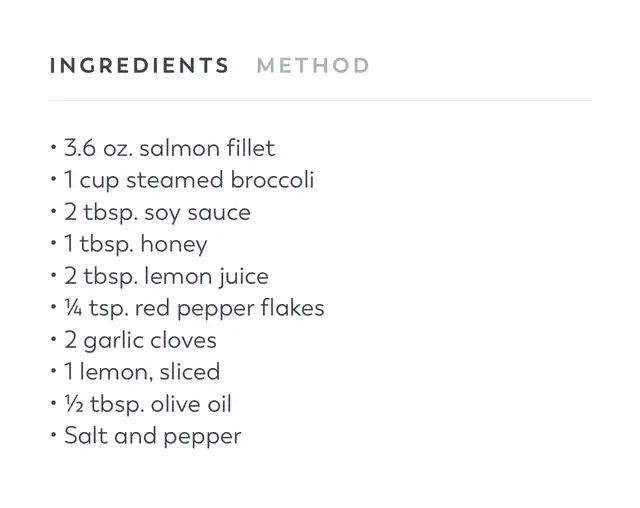Viewport: 640px width, 508px height.
Task: Click the bullet next to honey
Action: (53, 245)
